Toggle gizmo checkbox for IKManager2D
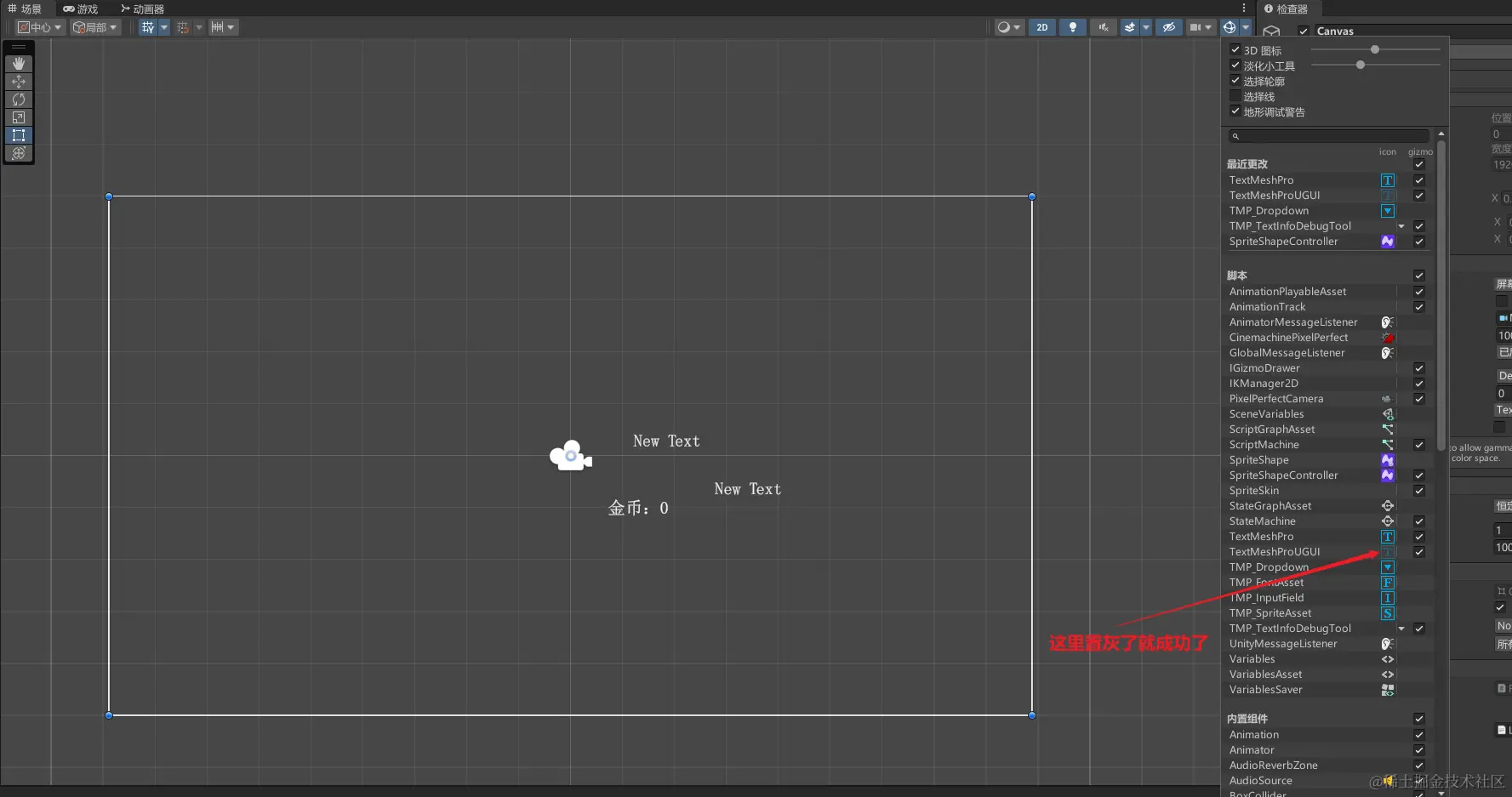Image resolution: width=1512 pixels, height=797 pixels. 1419,384
